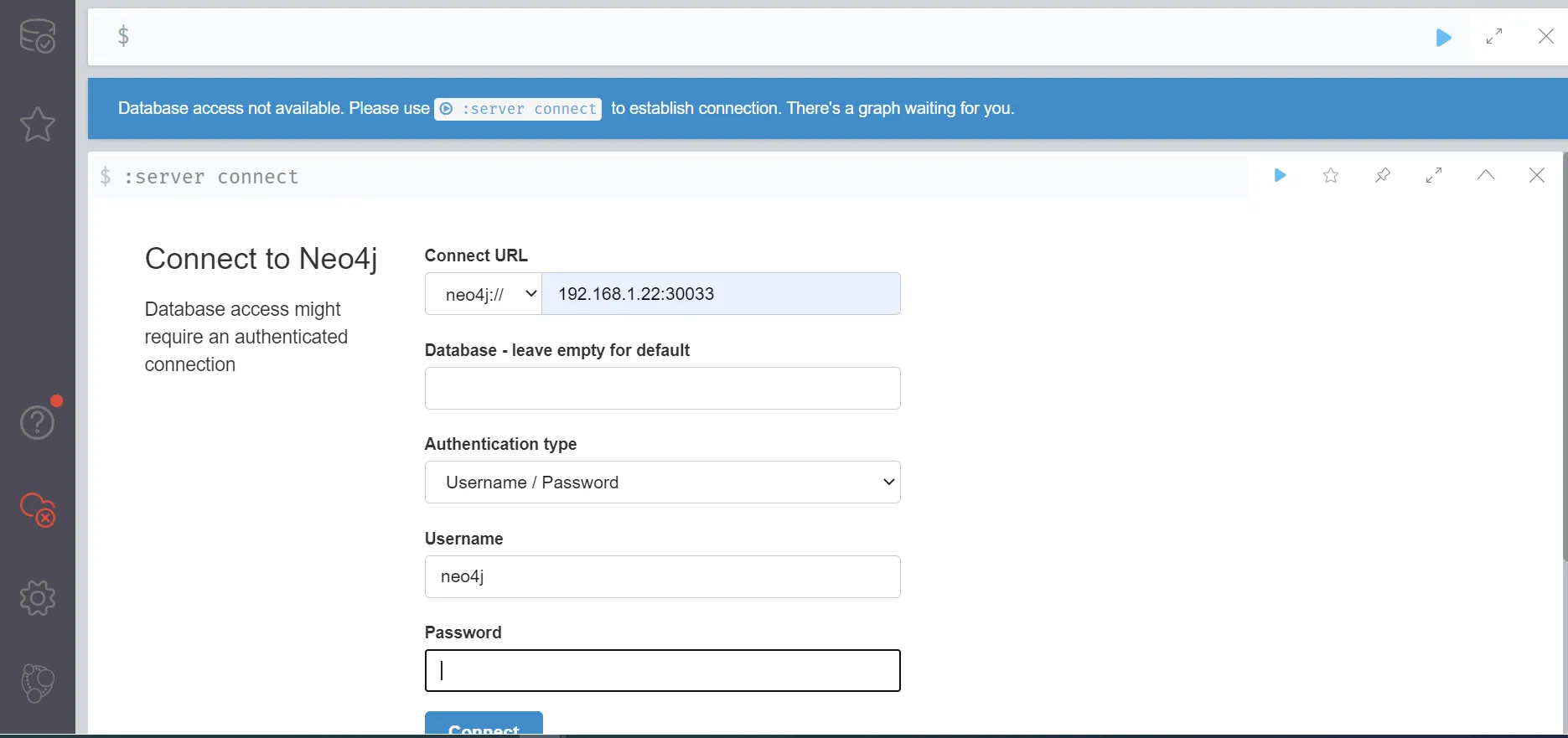Click the :server connect frame command text
This screenshot has width=1568, height=738.
(211, 177)
